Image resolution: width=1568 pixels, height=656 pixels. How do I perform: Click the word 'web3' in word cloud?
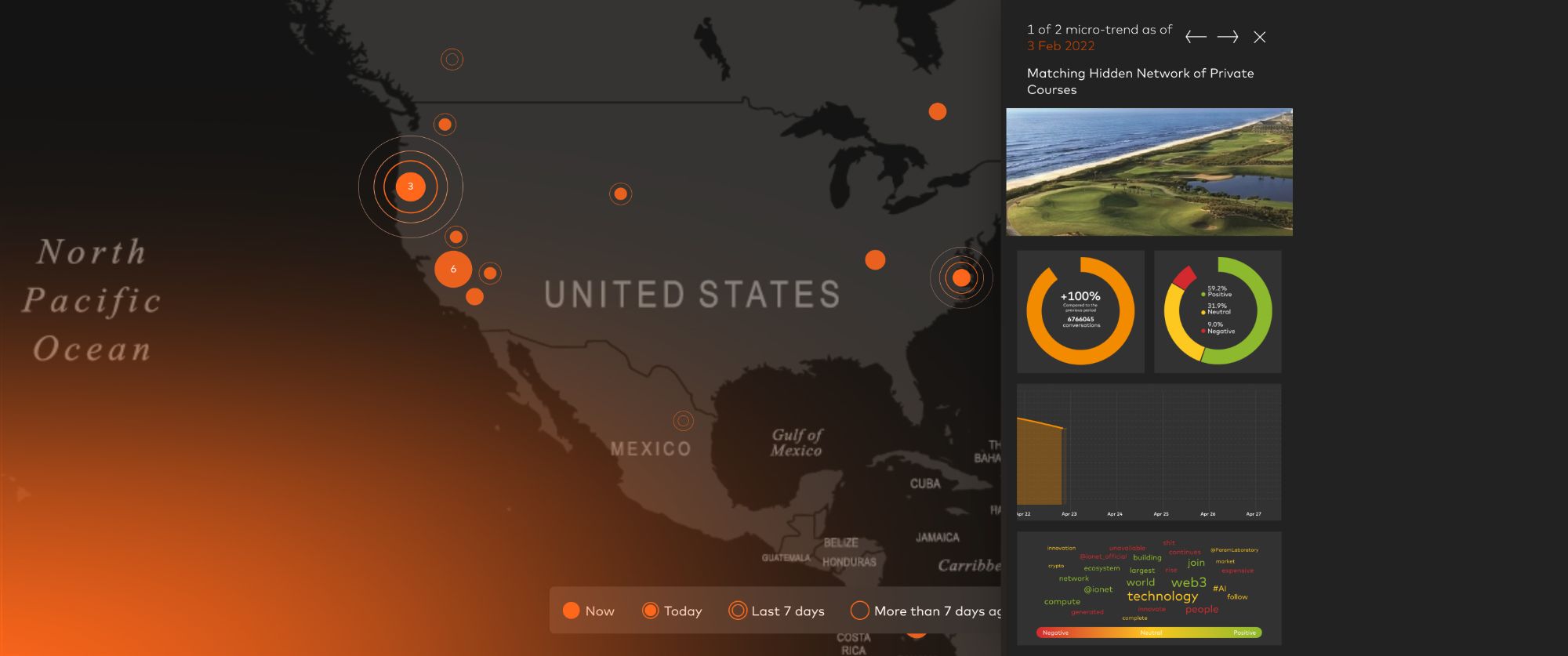1189,582
